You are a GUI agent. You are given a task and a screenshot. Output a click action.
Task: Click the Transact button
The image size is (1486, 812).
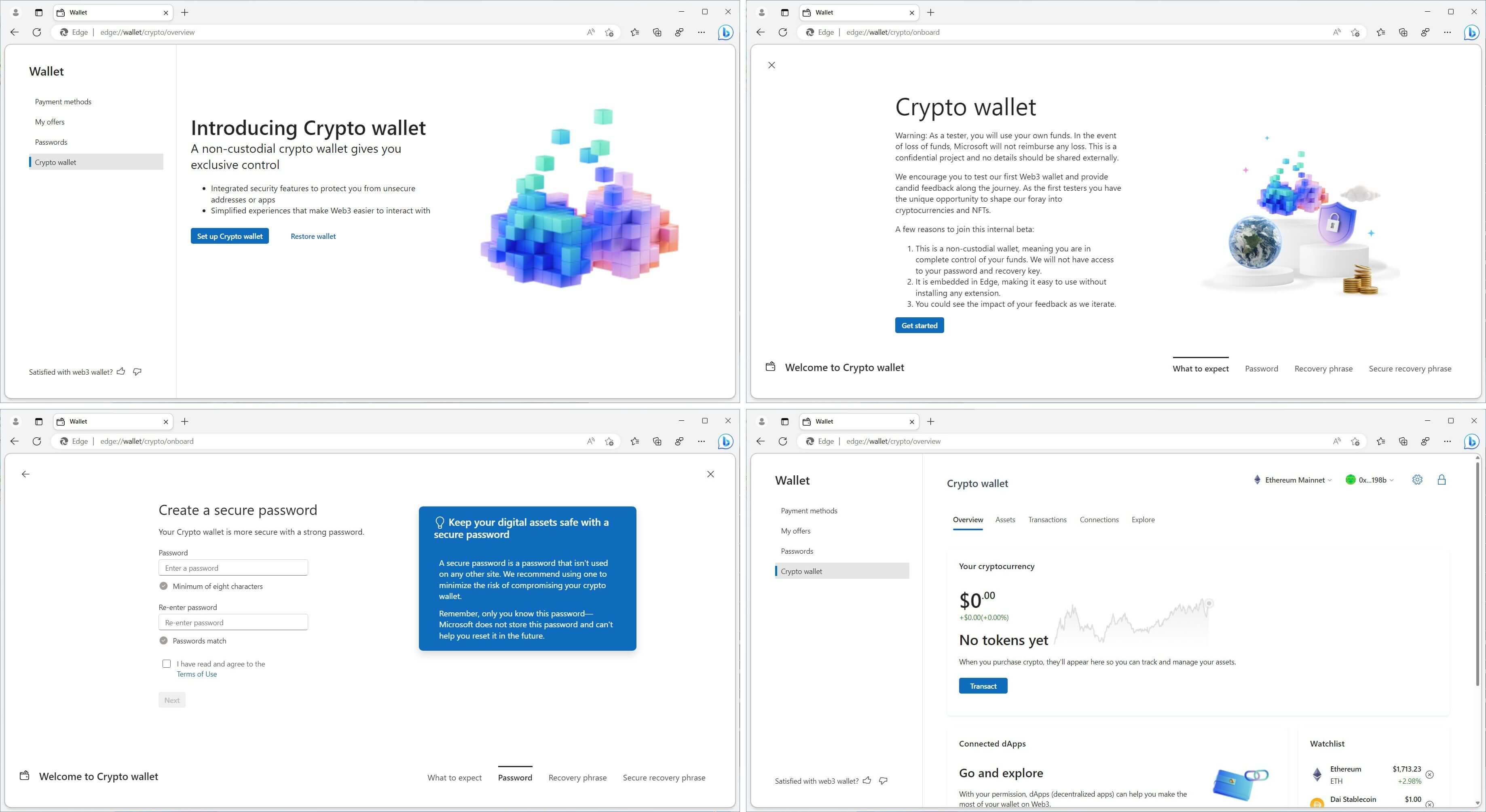pyautogui.click(x=983, y=686)
